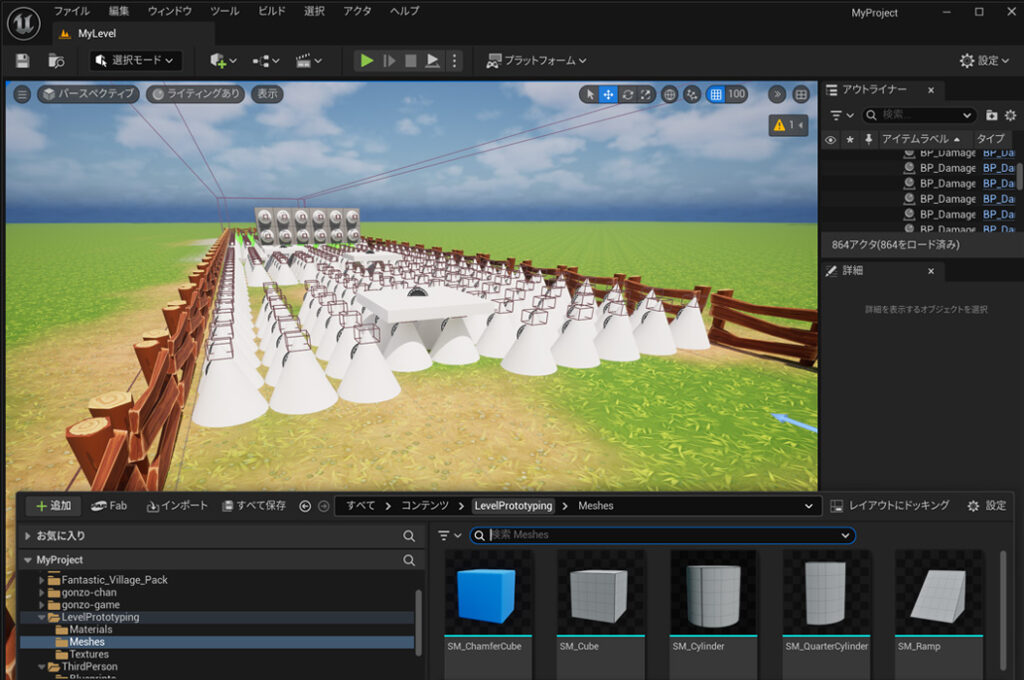Open the ウィンドウ menu
Image resolution: width=1024 pixels, height=680 pixels.
point(169,11)
